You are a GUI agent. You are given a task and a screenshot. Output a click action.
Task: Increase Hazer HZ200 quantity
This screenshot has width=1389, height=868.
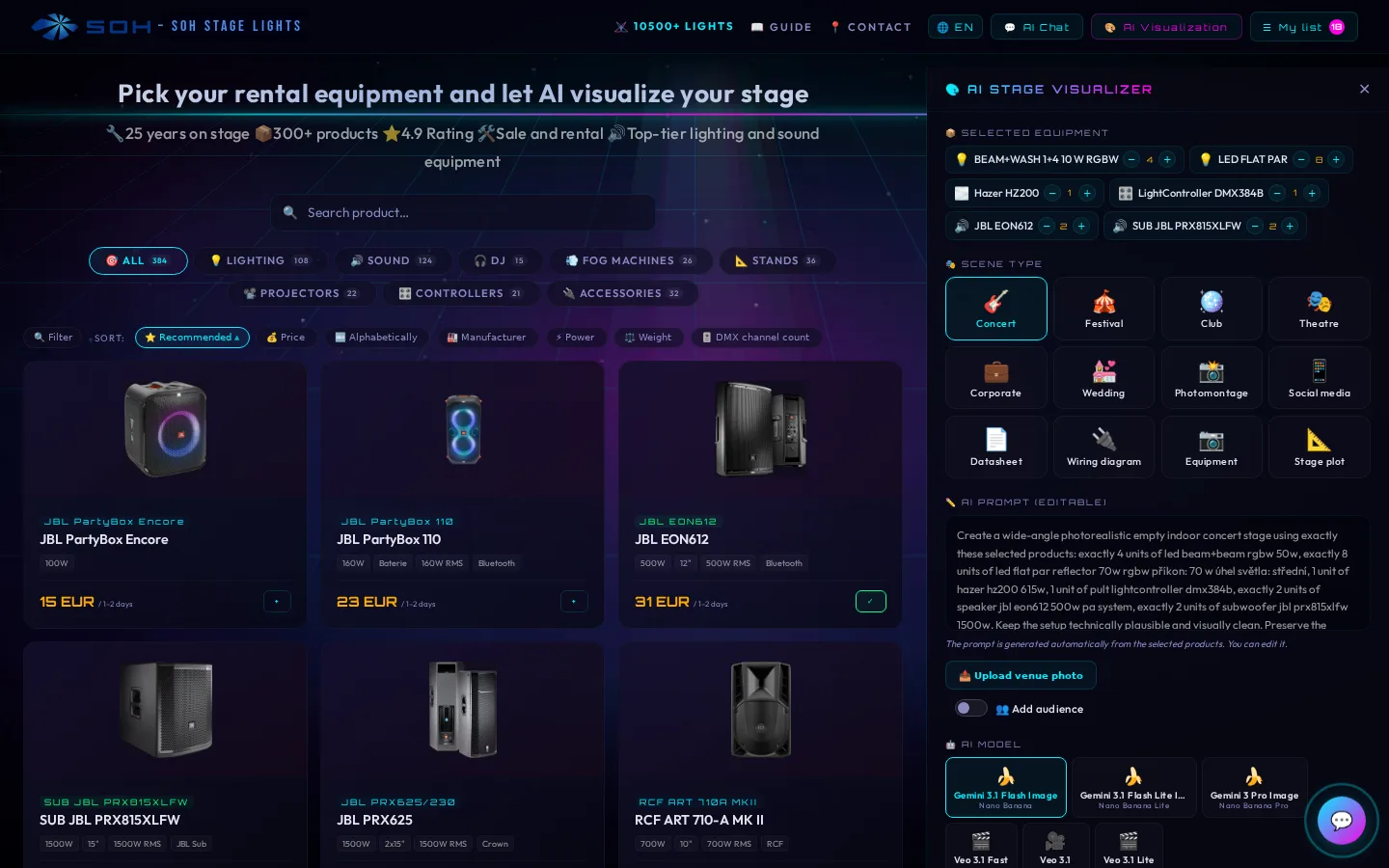(x=1087, y=193)
